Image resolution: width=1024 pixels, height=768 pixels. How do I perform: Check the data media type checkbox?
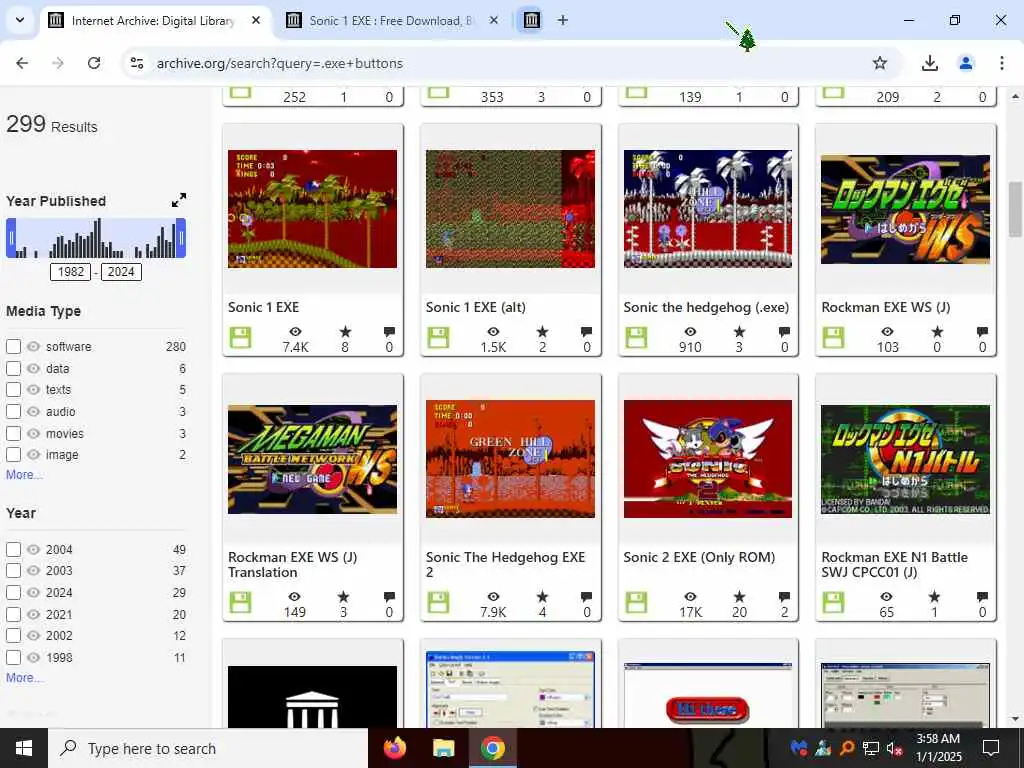click(13, 368)
